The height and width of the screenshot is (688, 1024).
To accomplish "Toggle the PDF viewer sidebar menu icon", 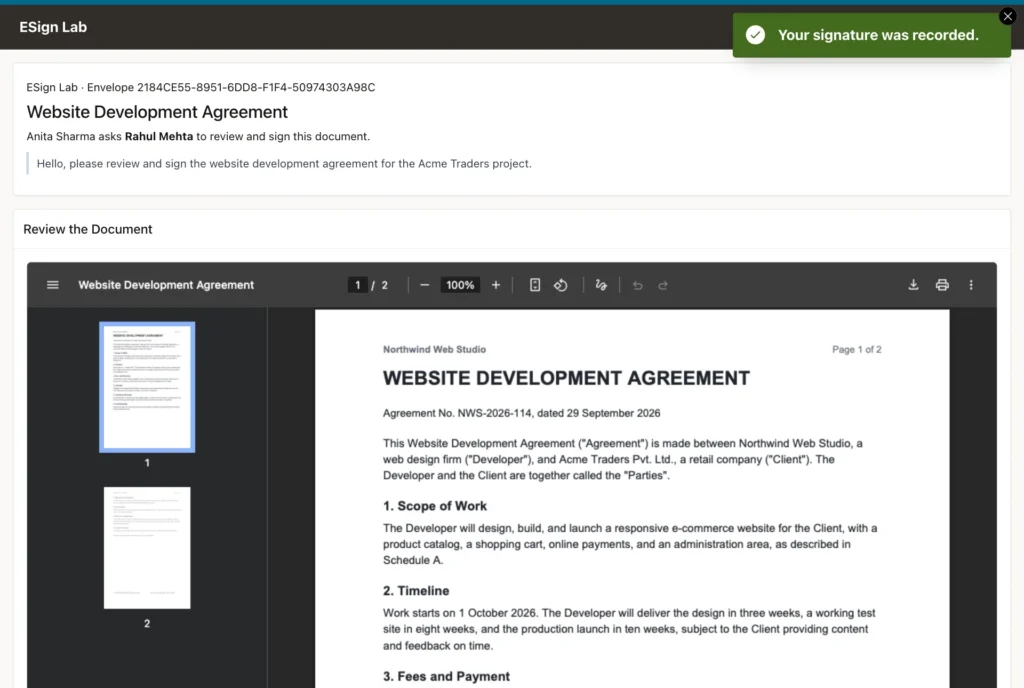I will pyautogui.click(x=53, y=285).
